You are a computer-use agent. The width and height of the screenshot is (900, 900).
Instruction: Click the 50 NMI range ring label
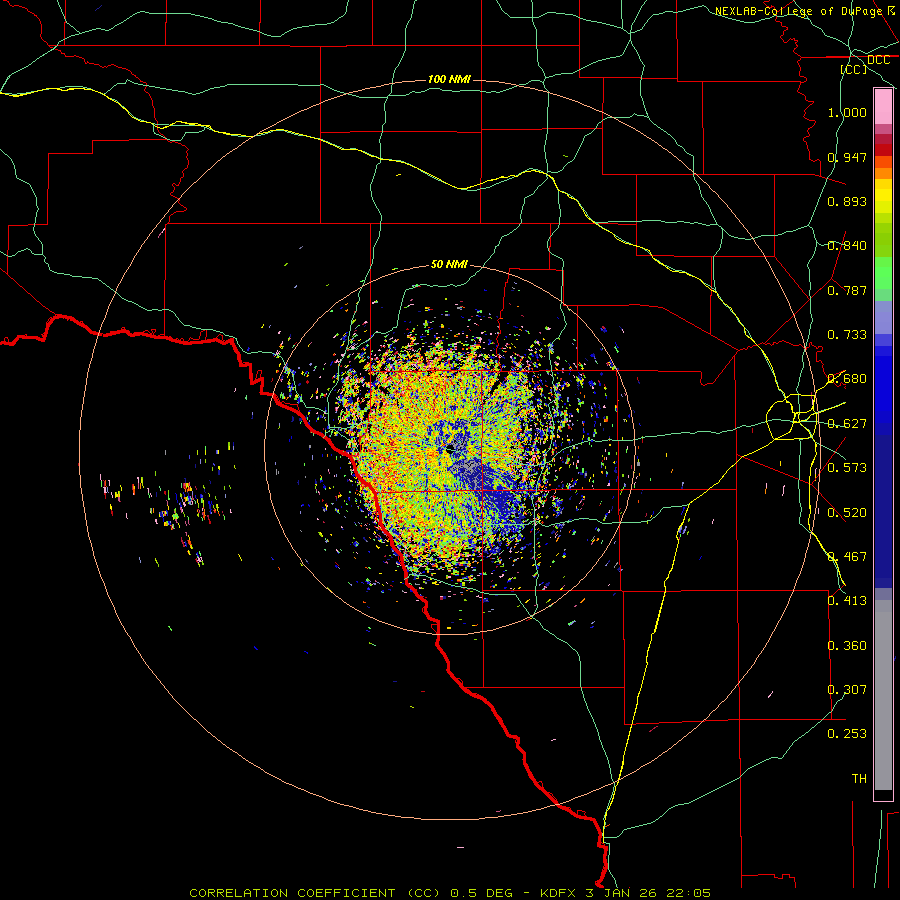click(x=449, y=264)
